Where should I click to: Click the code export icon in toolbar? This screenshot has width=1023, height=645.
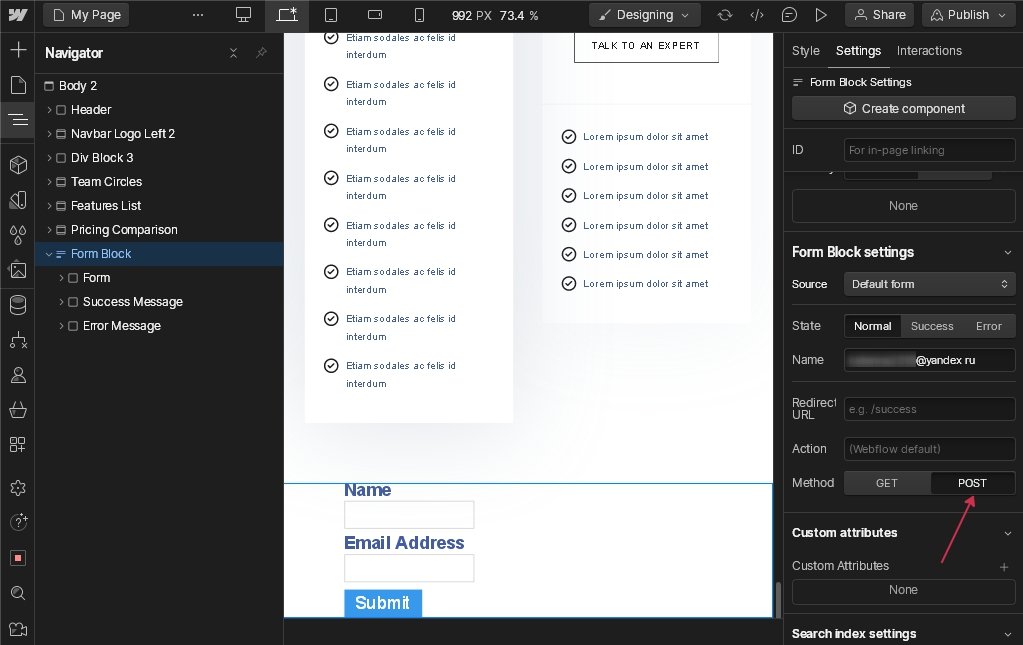tap(757, 15)
